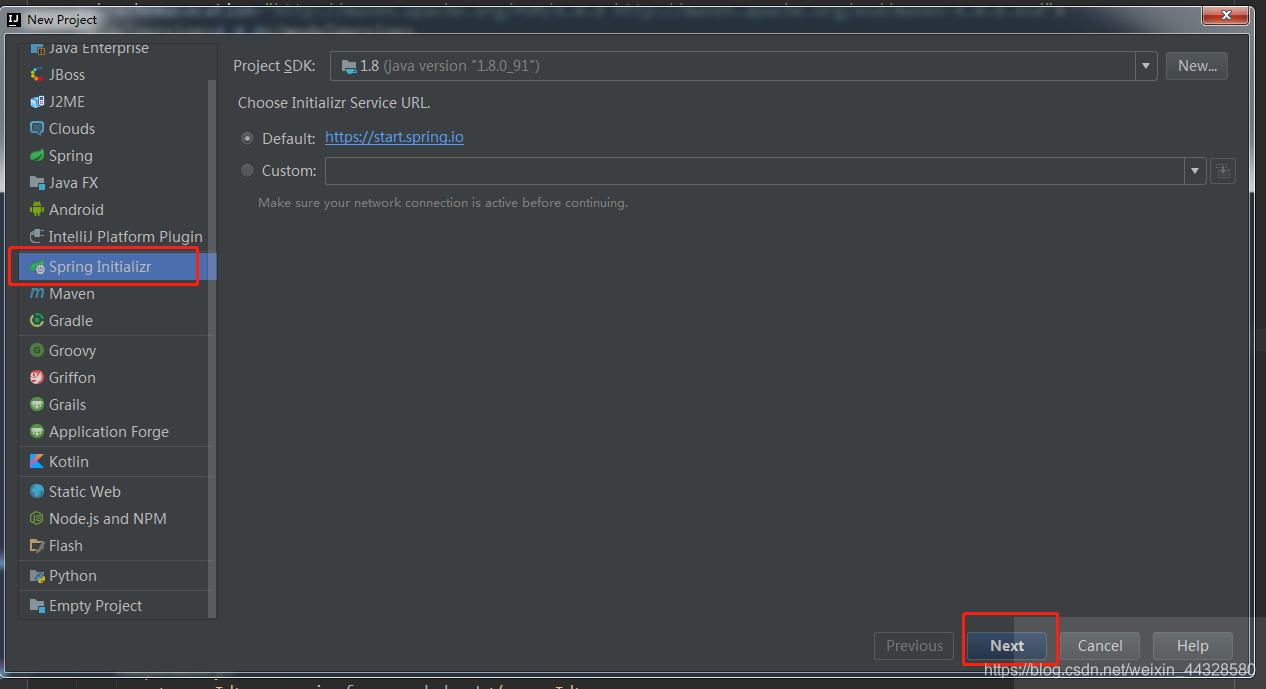This screenshot has width=1266, height=689.
Task: Click the Grails icon
Action: [38, 405]
